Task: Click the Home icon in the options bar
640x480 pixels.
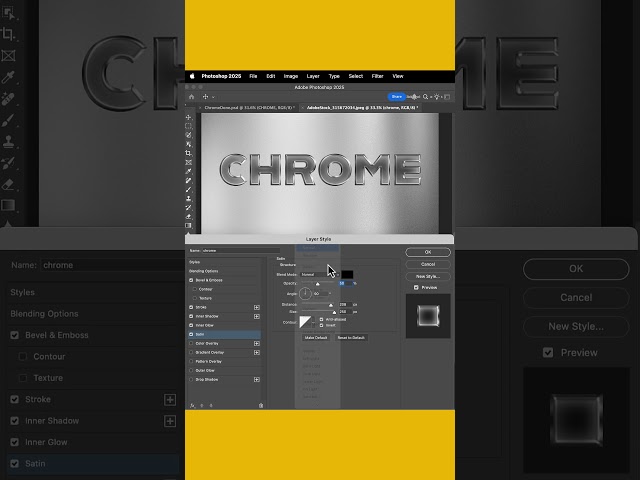Action: pyautogui.click(x=191, y=97)
